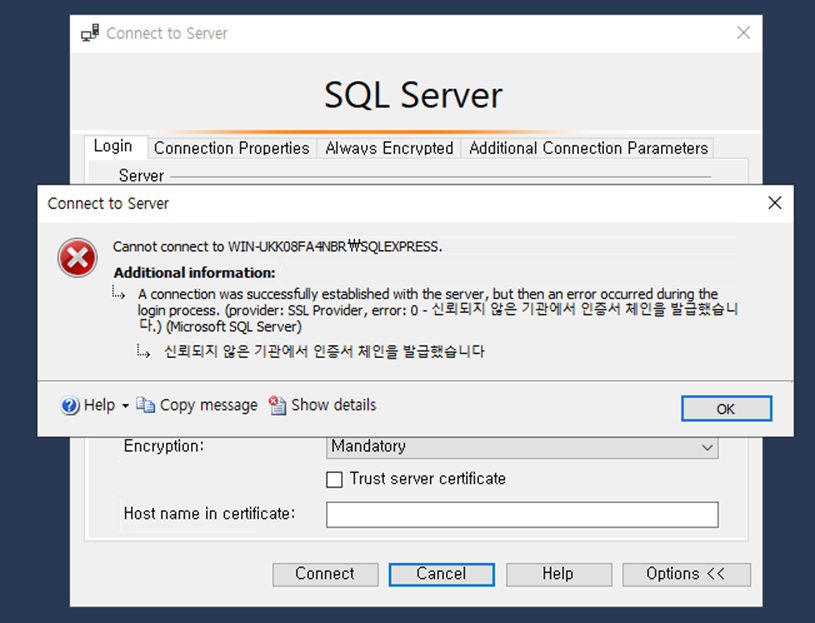
Task: Select the Always Encrypted tab
Action: point(389,148)
